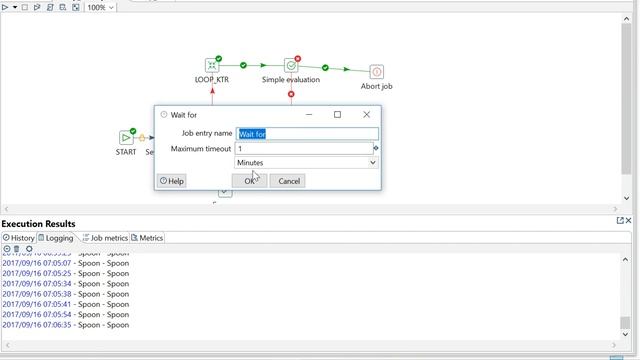Switch to the Metrics tab
The width and height of the screenshot is (640, 360).
pyautogui.click(x=147, y=238)
